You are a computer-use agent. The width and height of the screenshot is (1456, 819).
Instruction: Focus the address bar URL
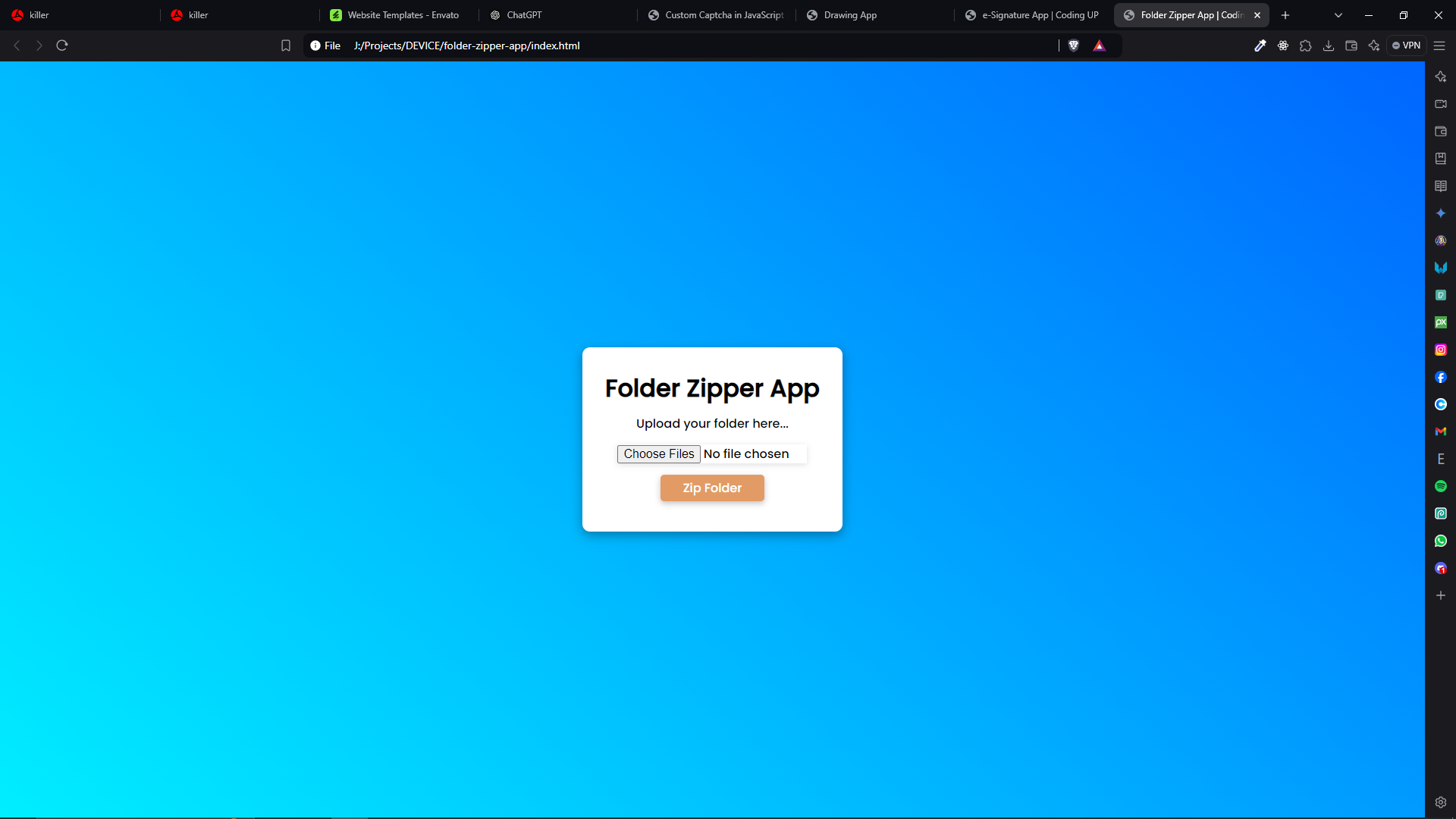pyautogui.click(x=466, y=45)
